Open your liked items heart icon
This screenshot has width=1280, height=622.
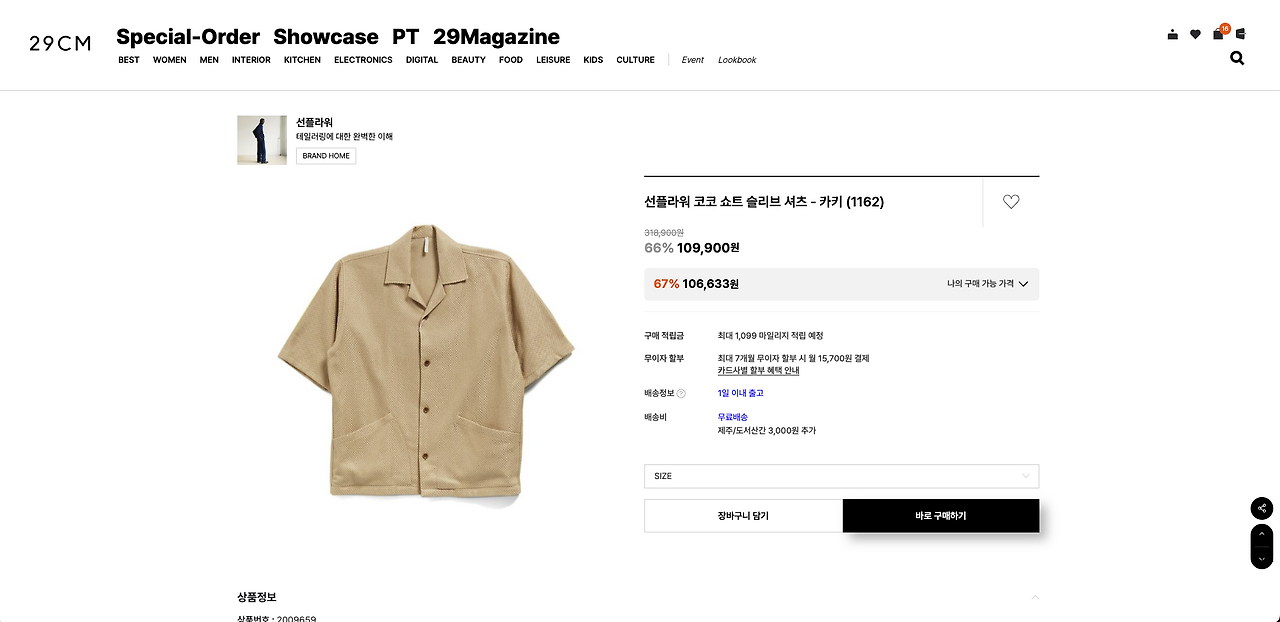(x=1194, y=33)
